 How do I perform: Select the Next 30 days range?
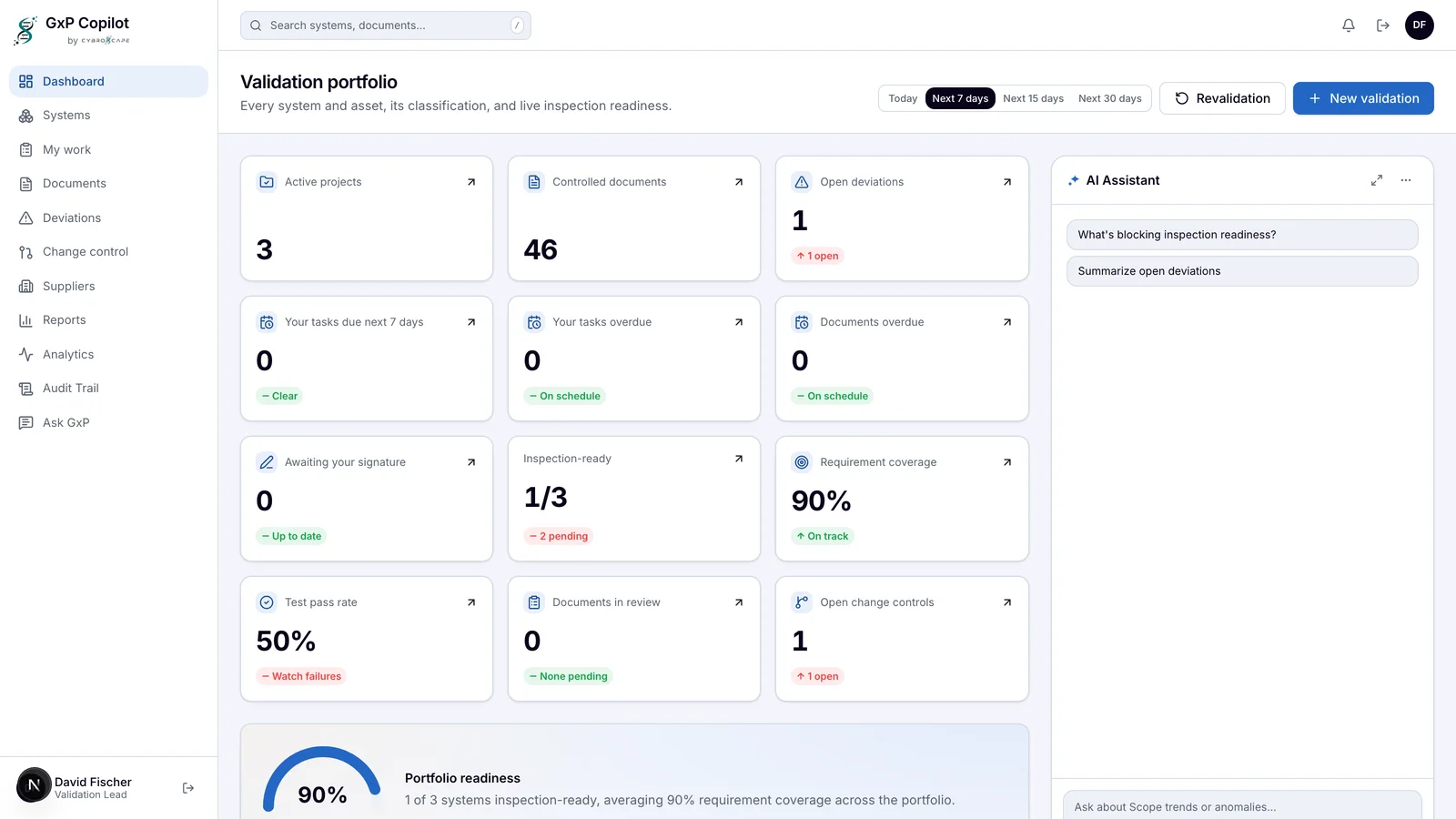(1109, 98)
